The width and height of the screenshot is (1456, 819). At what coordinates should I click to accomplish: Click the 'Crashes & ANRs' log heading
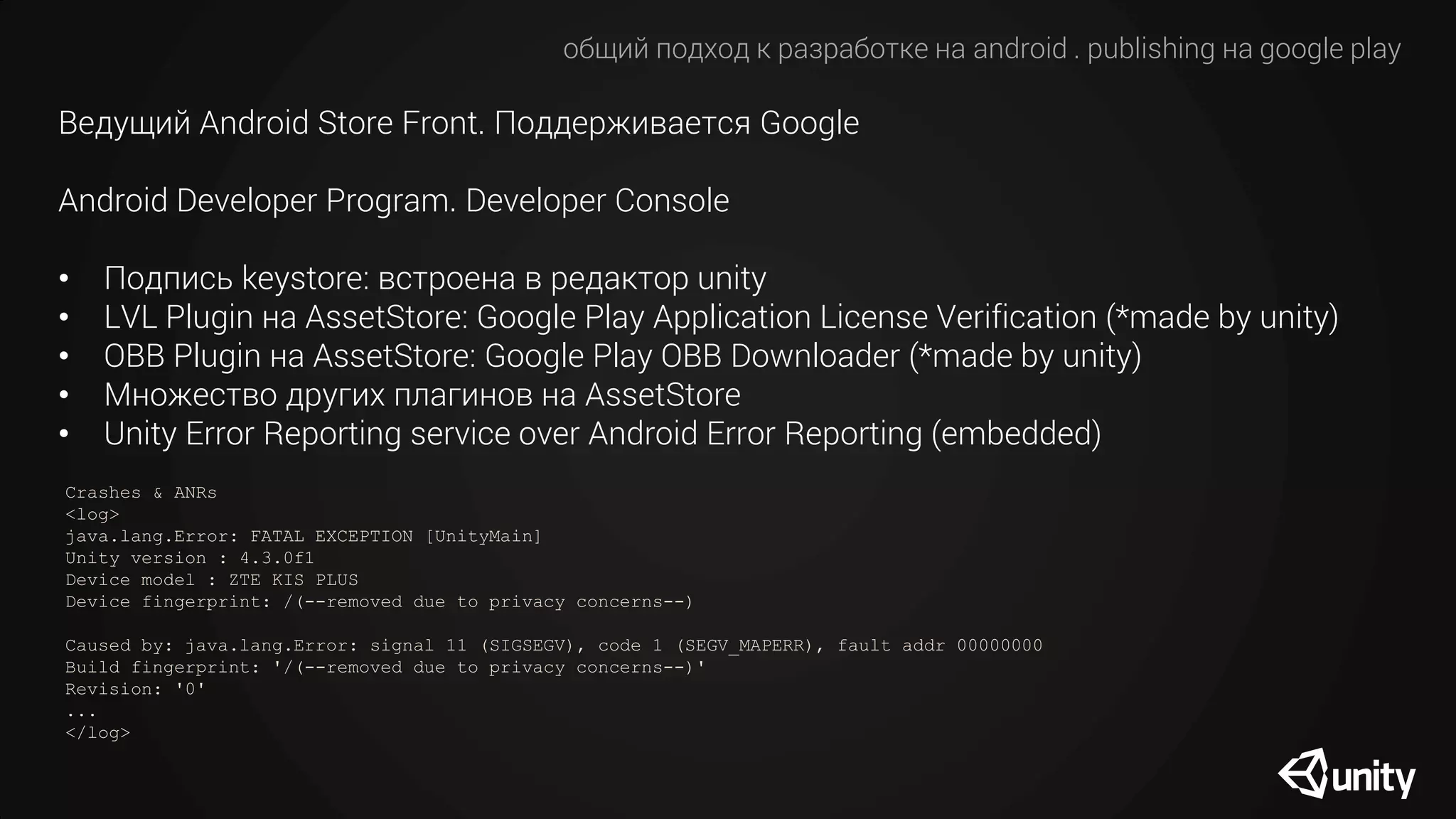(x=141, y=493)
